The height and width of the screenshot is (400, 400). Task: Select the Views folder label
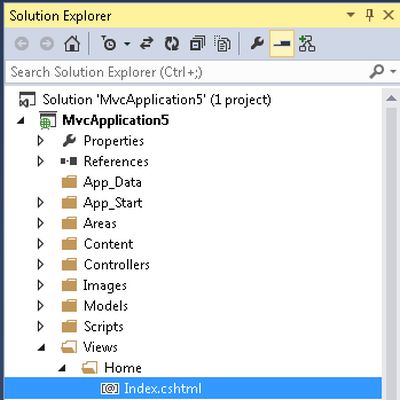(x=100, y=347)
